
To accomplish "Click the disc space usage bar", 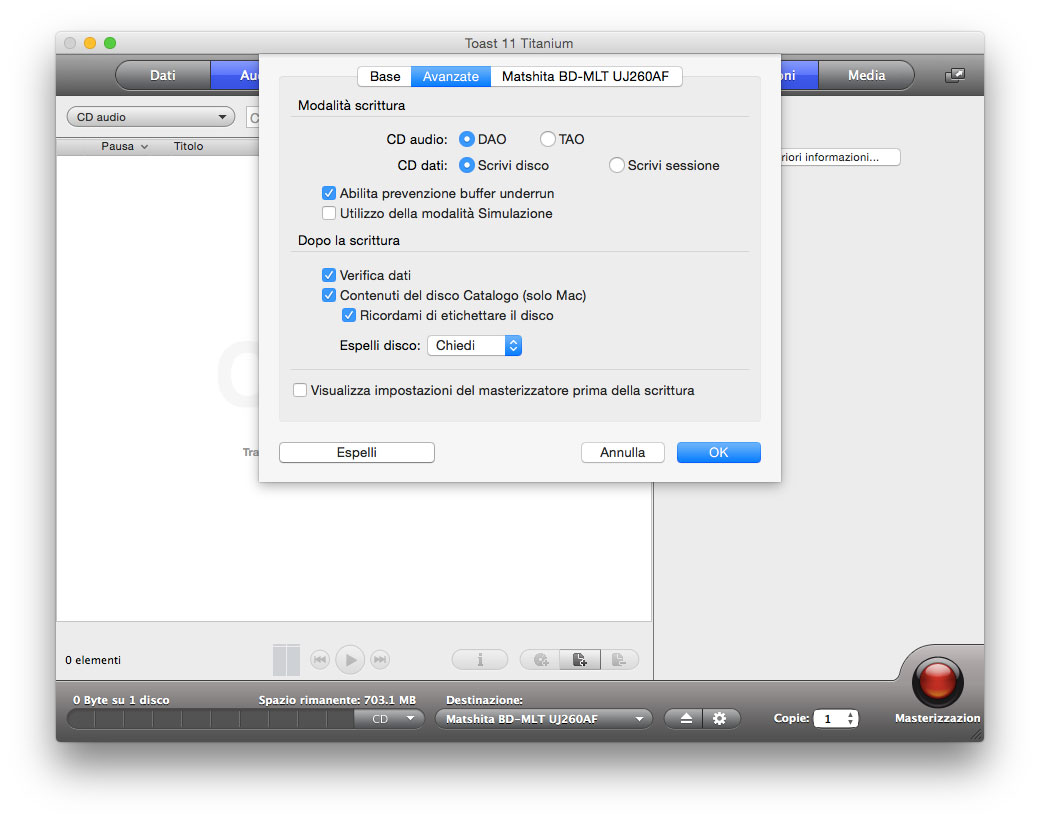I will click(211, 719).
